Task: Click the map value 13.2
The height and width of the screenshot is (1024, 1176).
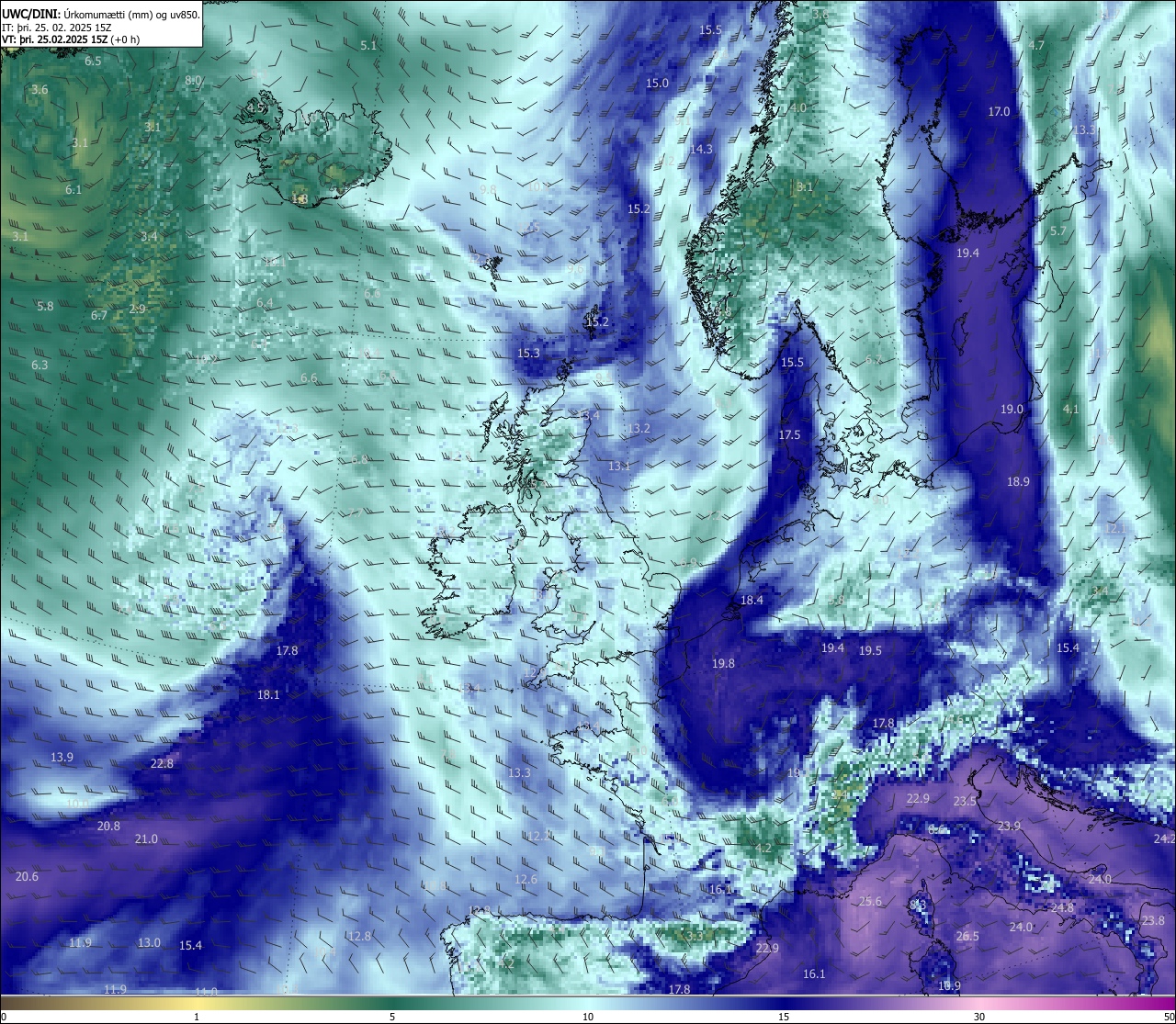Action: pos(639,429)
